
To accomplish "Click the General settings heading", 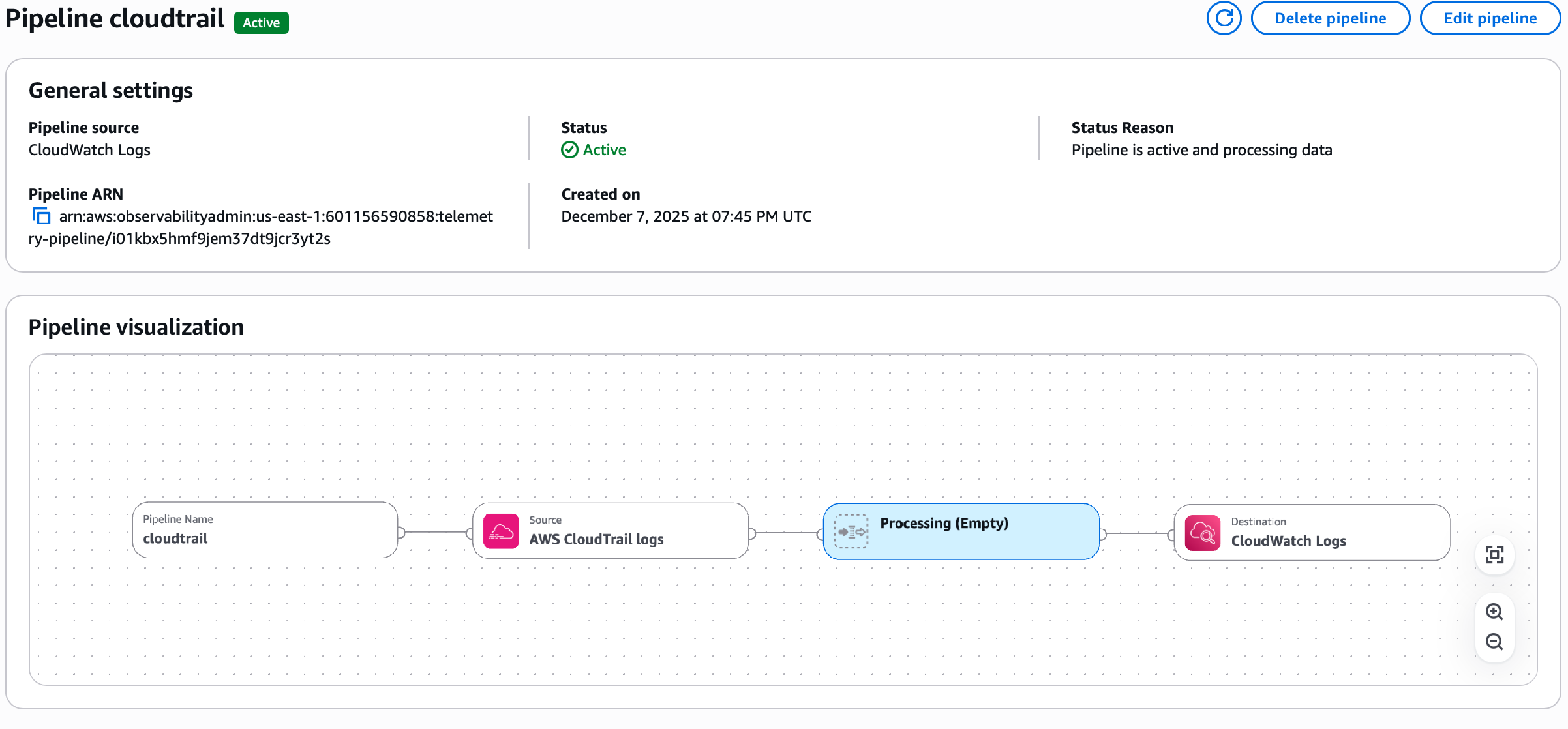I will 110,90.
